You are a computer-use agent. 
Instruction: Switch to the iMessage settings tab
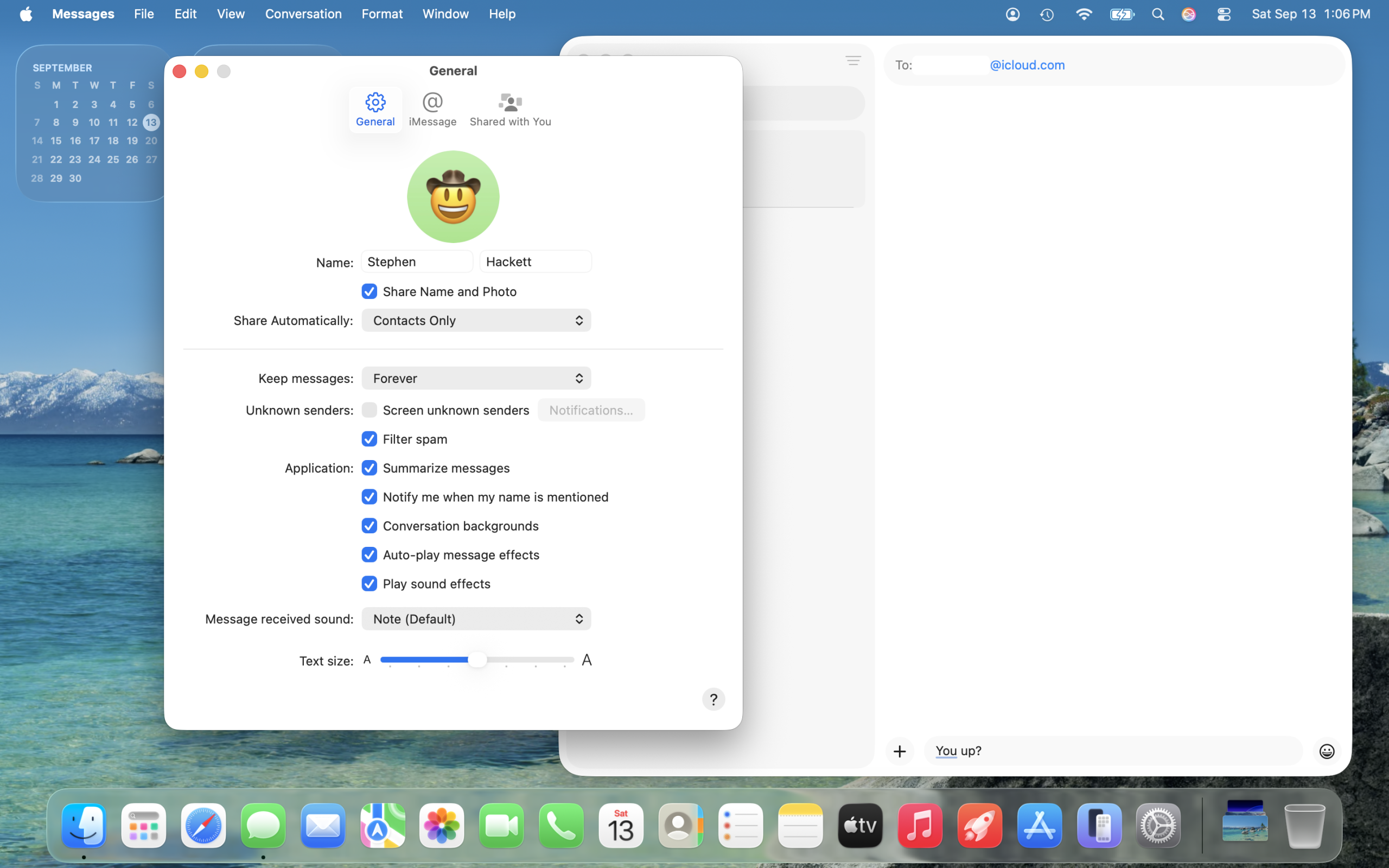432,109
